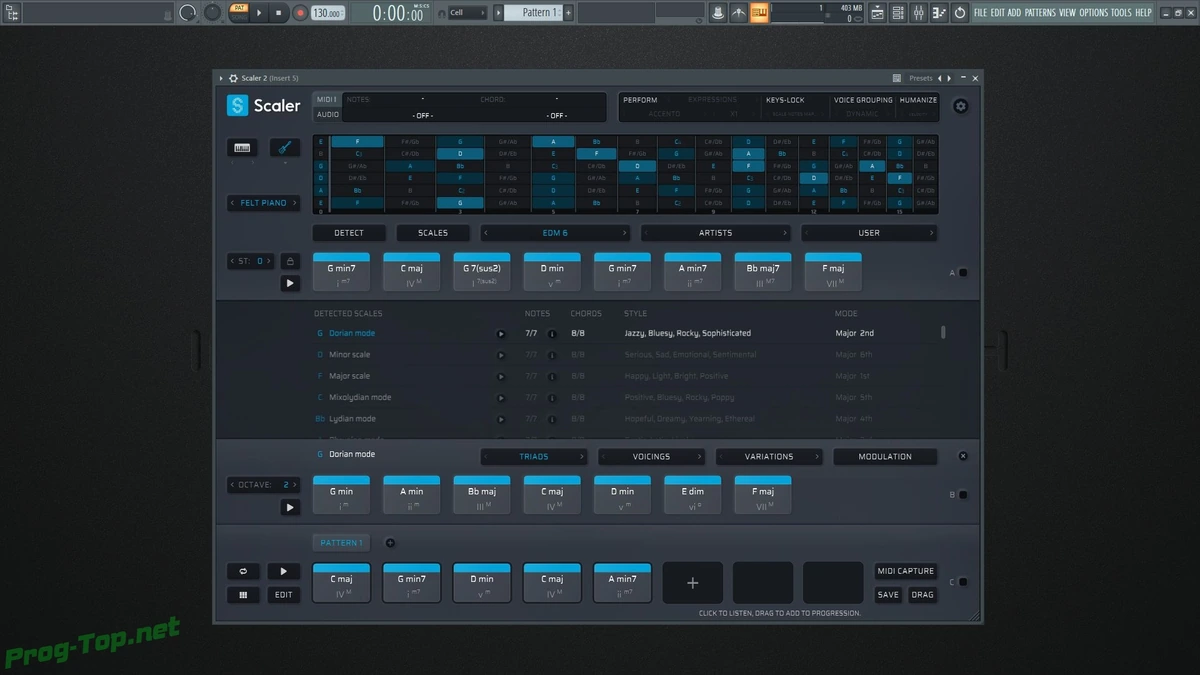Click the 130.000 tempo field
1200x675 pixels.
pyautogui.click(x=327, y=13)
